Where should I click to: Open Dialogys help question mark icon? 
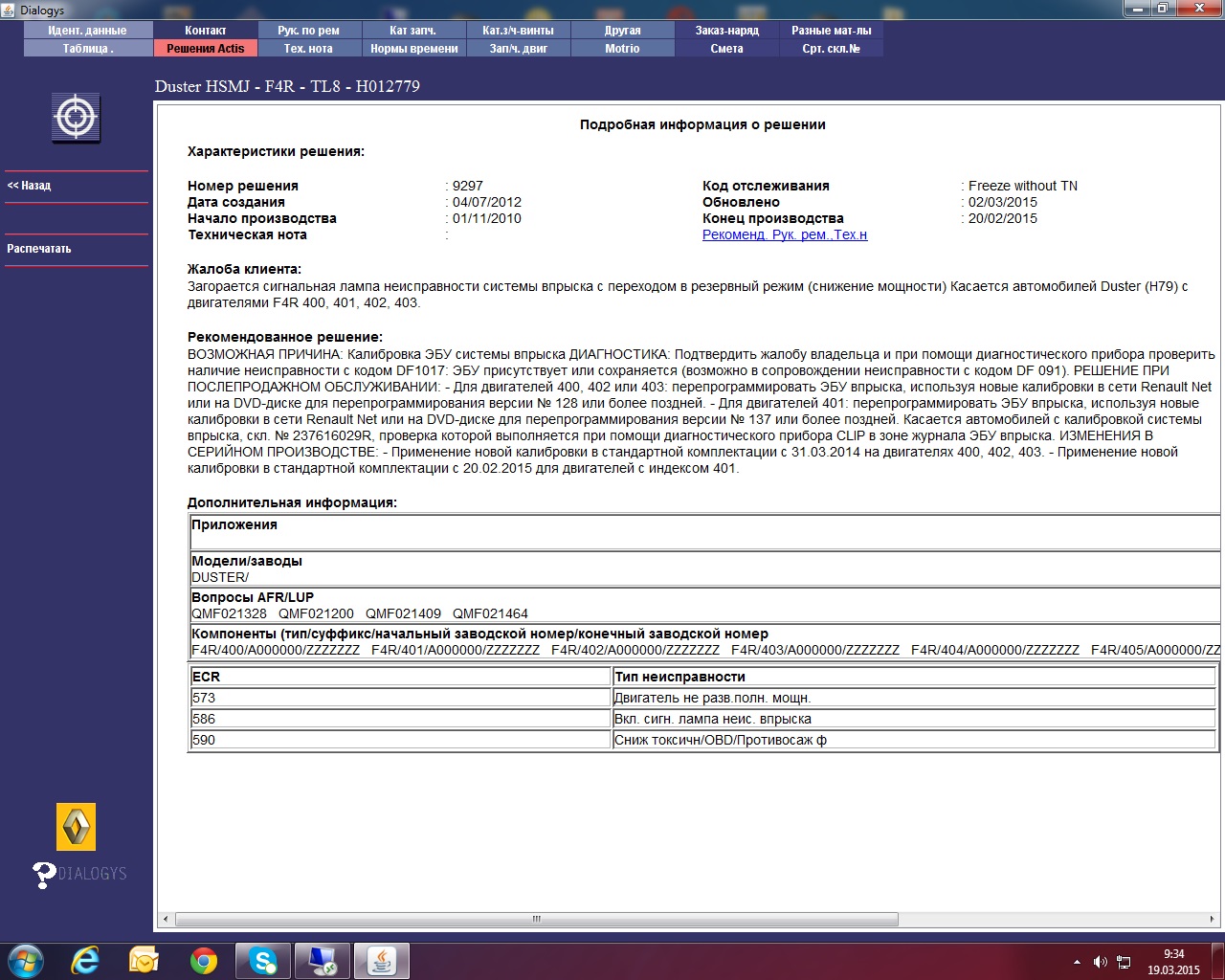pyautogui.click(x=44, y=874)
